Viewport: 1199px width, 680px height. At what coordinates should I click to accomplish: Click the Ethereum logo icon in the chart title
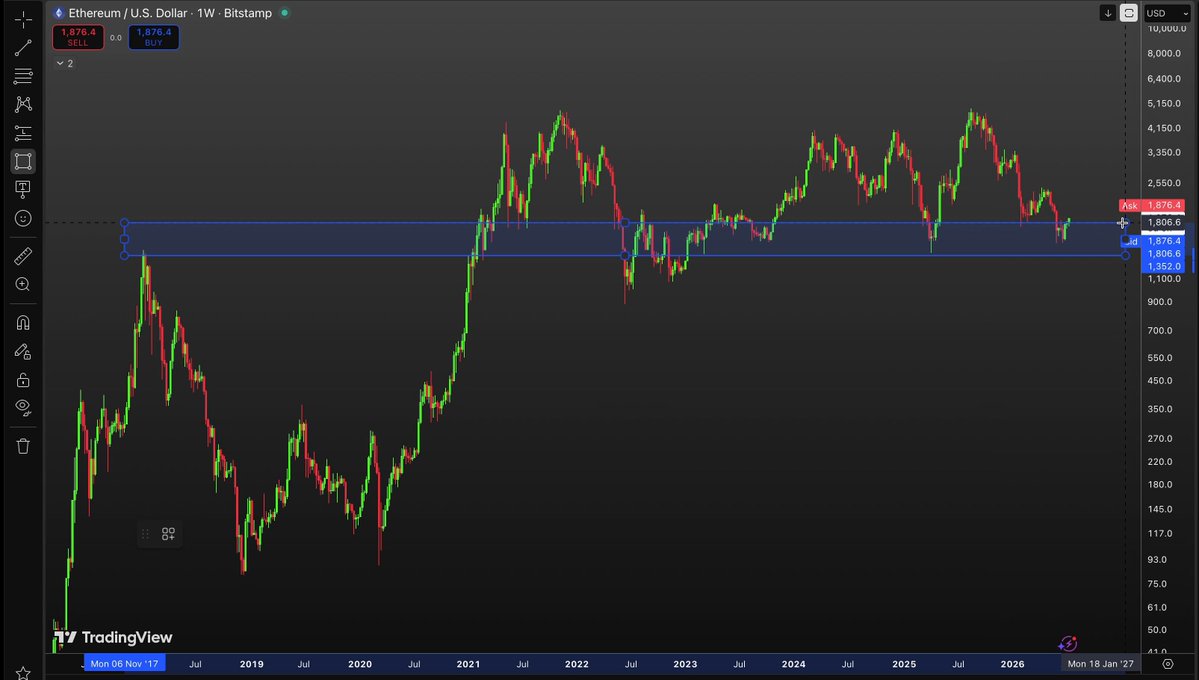(58, 13)
